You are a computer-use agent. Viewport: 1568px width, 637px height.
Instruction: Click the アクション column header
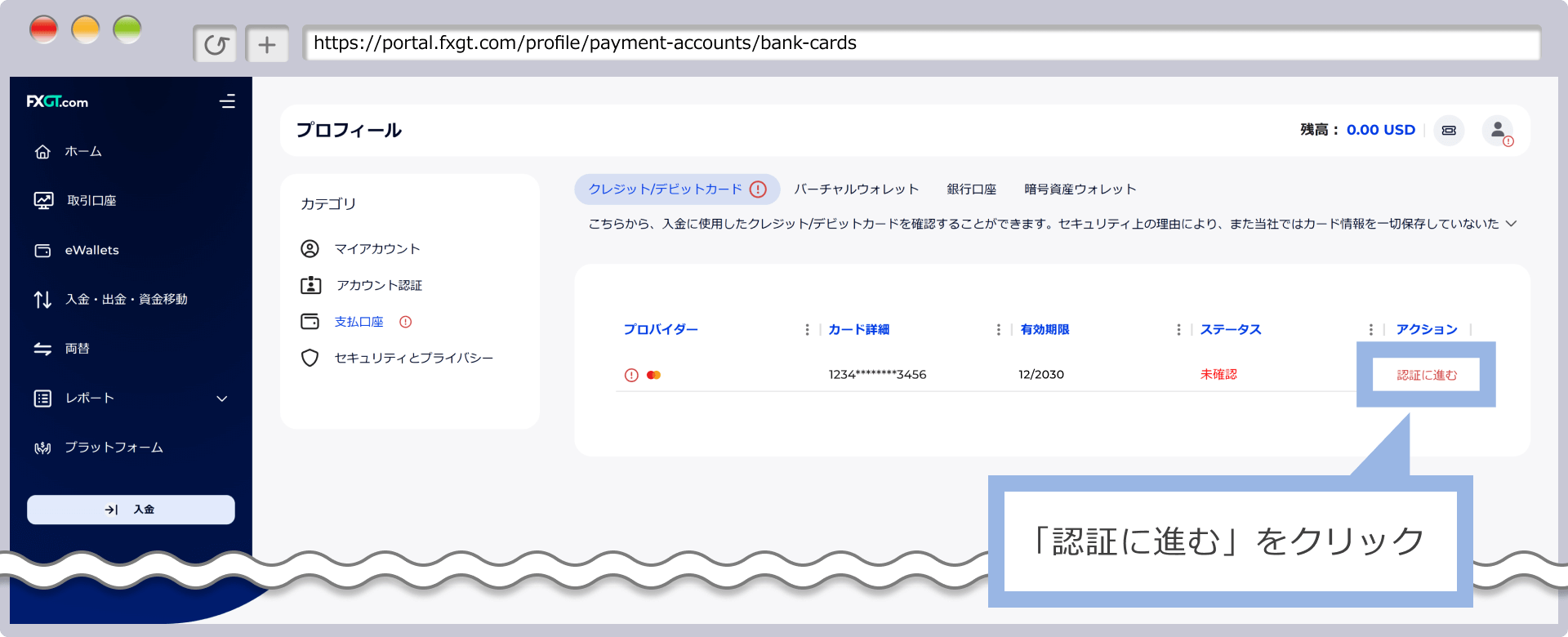[1427, 330]
